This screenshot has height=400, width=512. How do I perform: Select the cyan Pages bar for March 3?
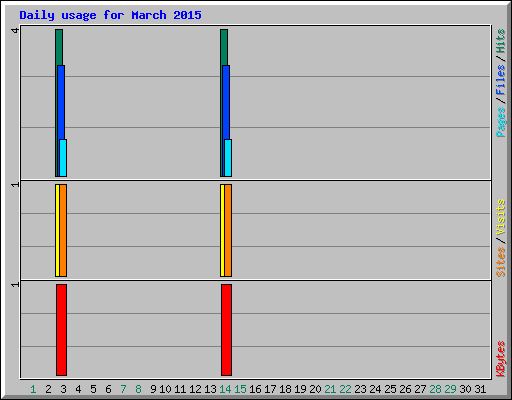tap(63, 158)
